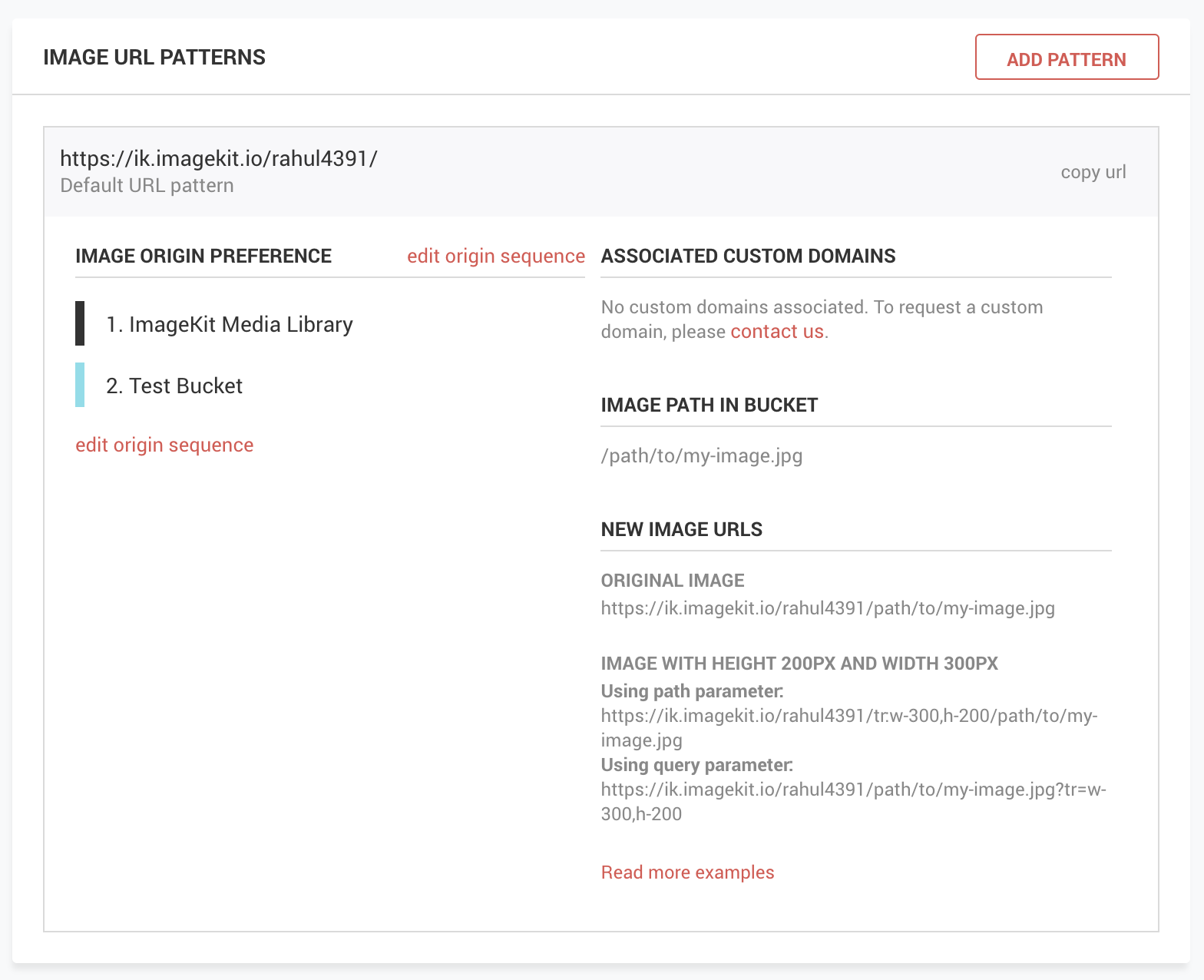Click the 'Using query parameter:' label
Screen dimensions: 1204x980
(x=697, y=765)
